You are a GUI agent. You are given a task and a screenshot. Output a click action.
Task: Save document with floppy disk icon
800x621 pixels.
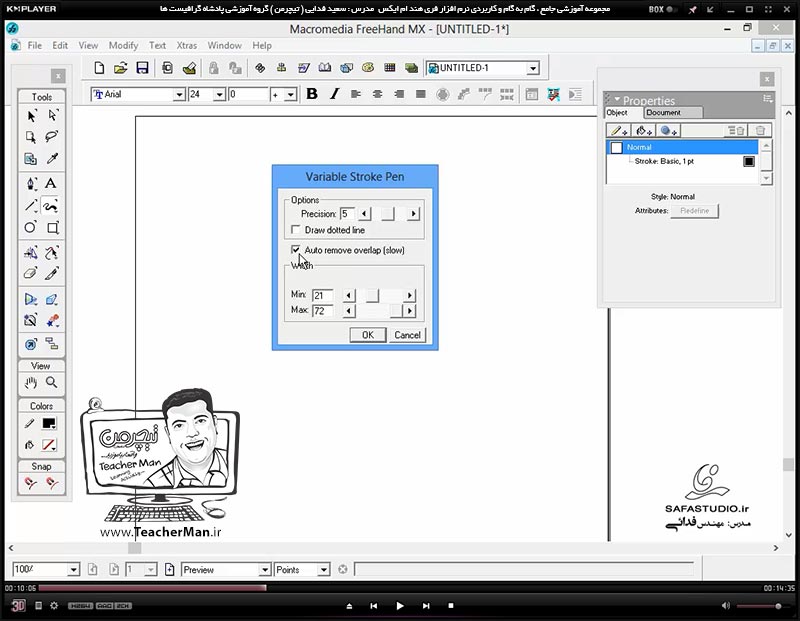(142, 68)
